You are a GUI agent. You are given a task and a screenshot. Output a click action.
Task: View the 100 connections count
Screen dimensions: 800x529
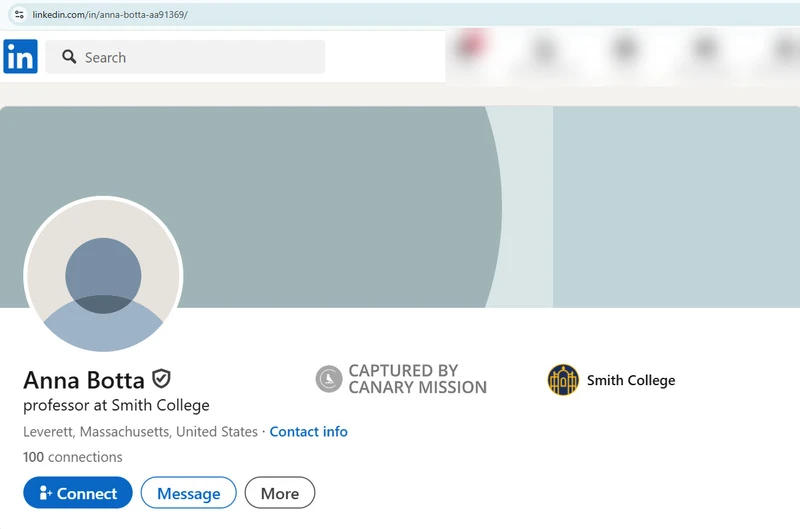pos(72,457)
